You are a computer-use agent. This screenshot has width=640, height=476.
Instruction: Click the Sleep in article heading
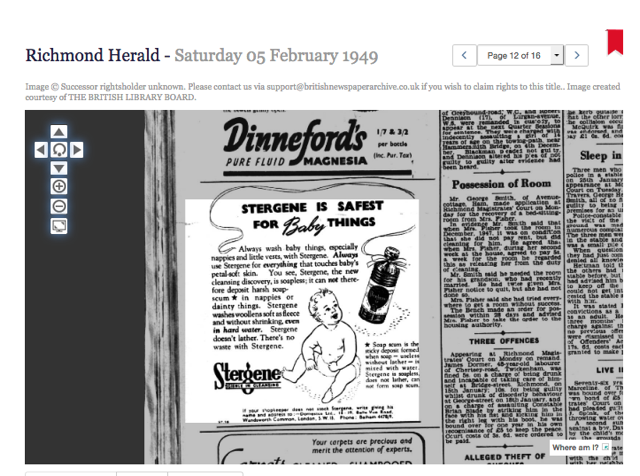(x=601, y=156)
